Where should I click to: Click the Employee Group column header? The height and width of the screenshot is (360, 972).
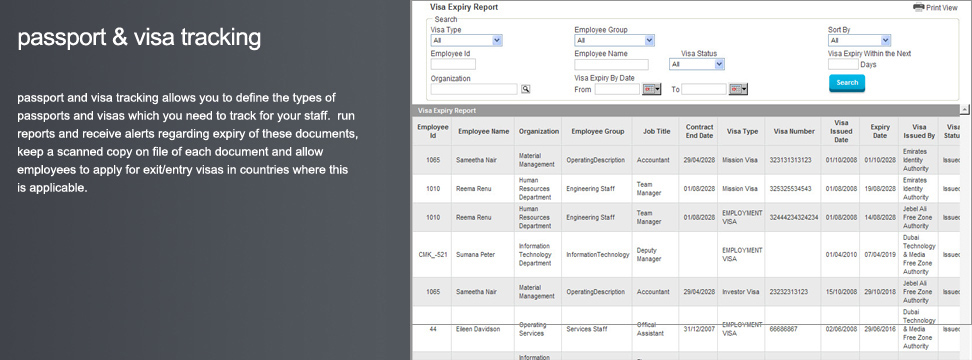point(597,131)
